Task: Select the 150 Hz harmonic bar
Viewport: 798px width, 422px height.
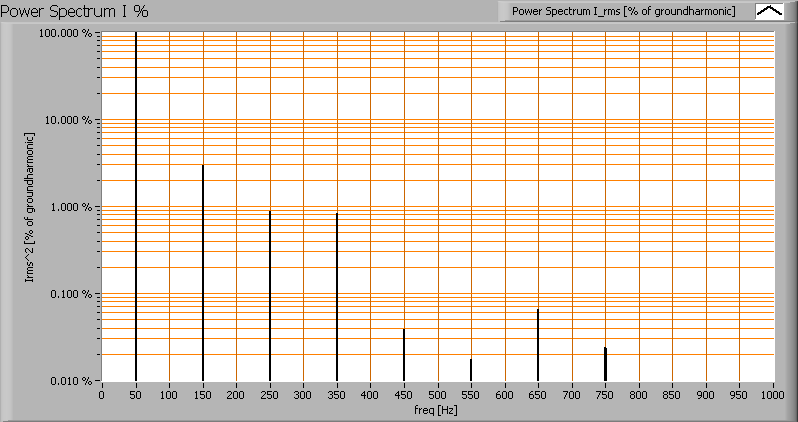Action: (203, 272)
